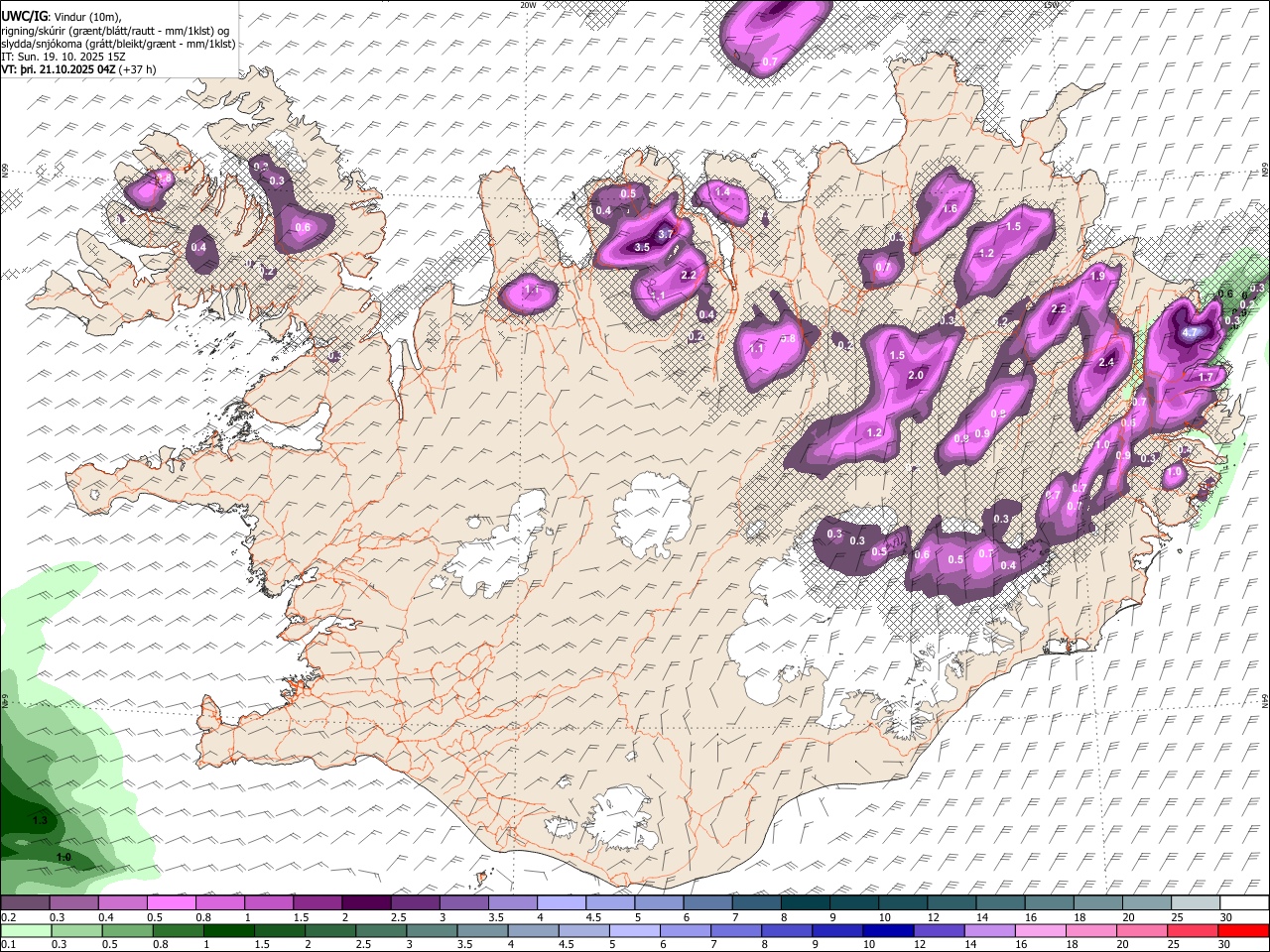The width and height of the screenshot is (1270, 952).
Task: Click the 'rigning/skúrir' legend description line
Action: [115, 31]
